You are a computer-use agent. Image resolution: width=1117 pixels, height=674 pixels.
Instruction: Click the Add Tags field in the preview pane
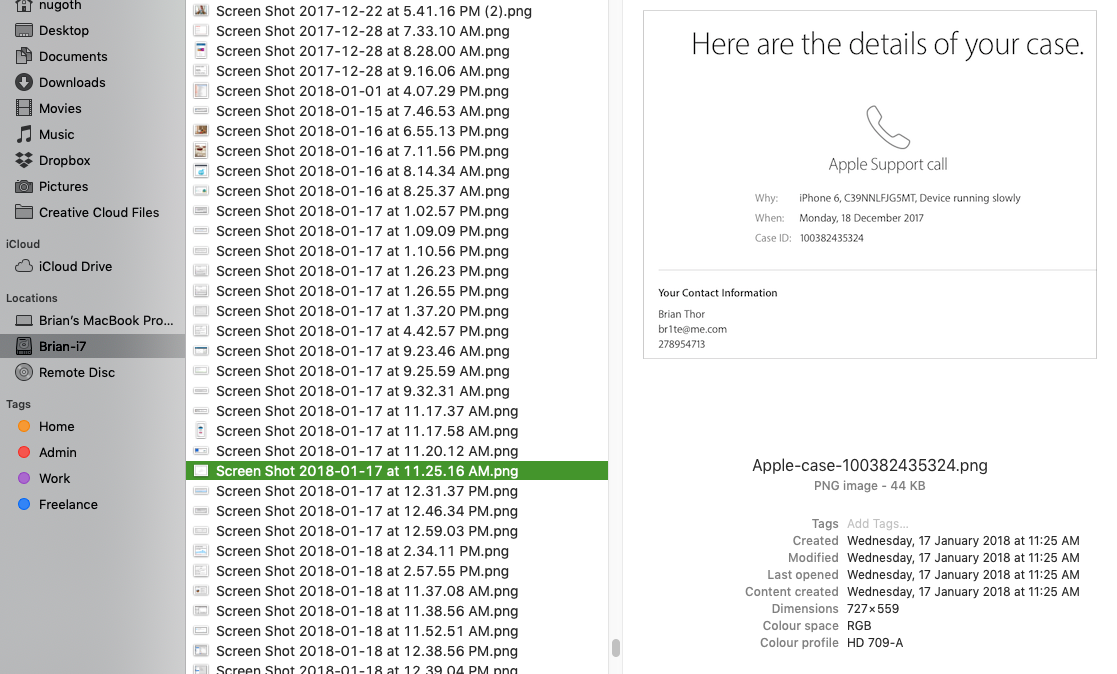880,523
